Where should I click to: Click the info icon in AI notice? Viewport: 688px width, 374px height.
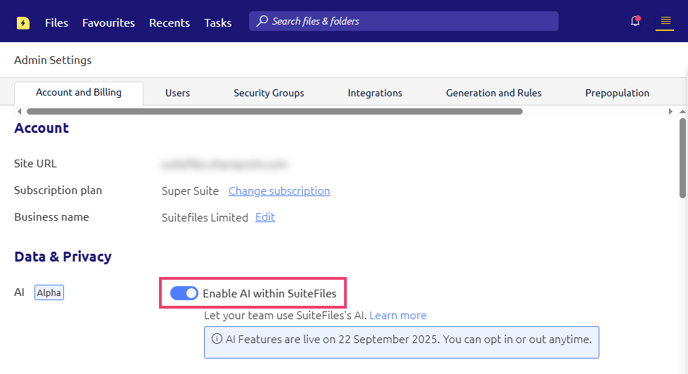(x=217, y=339)
